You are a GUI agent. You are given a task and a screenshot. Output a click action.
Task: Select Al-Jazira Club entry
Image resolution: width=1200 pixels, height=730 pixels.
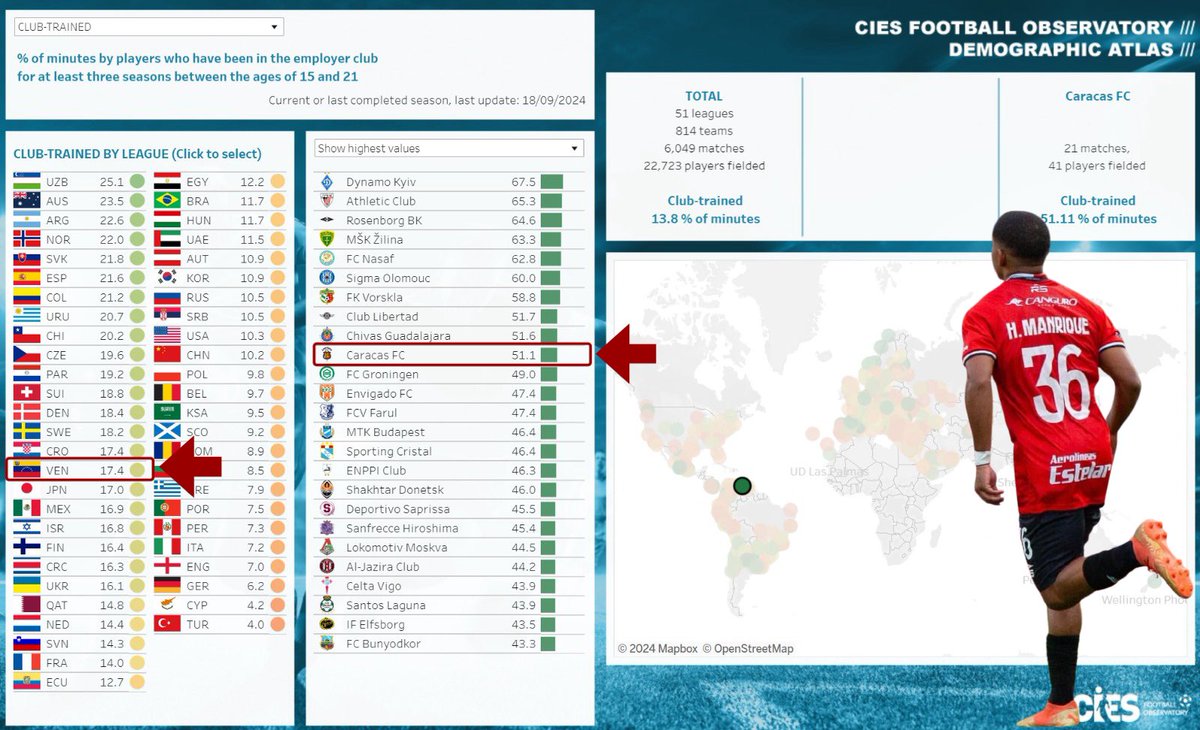[449, 567]
